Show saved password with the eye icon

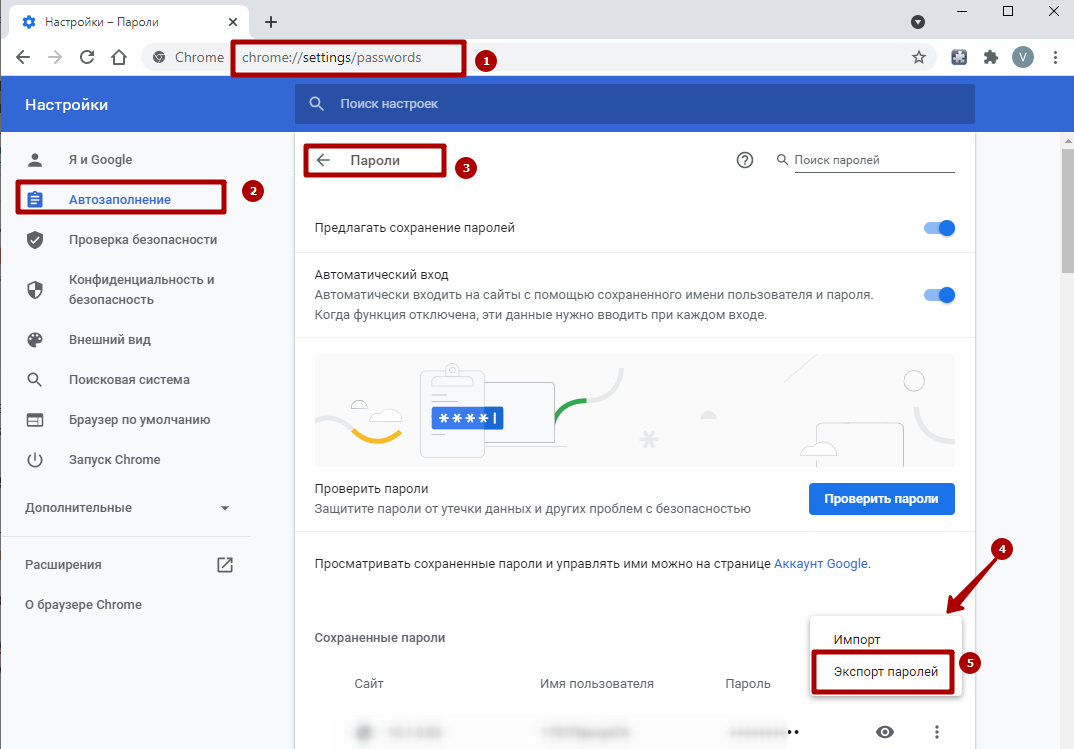[885, 732]
